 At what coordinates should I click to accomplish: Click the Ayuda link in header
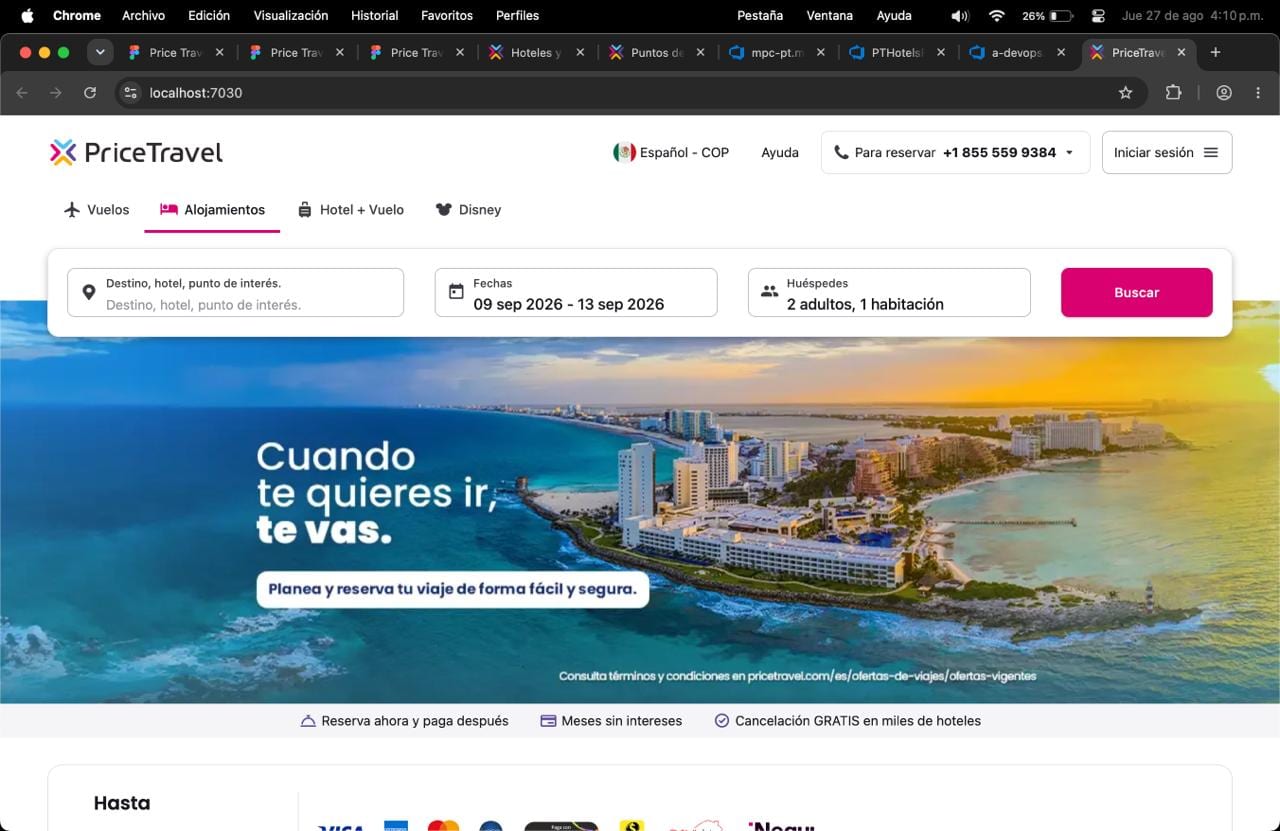(x=780, y=153)
